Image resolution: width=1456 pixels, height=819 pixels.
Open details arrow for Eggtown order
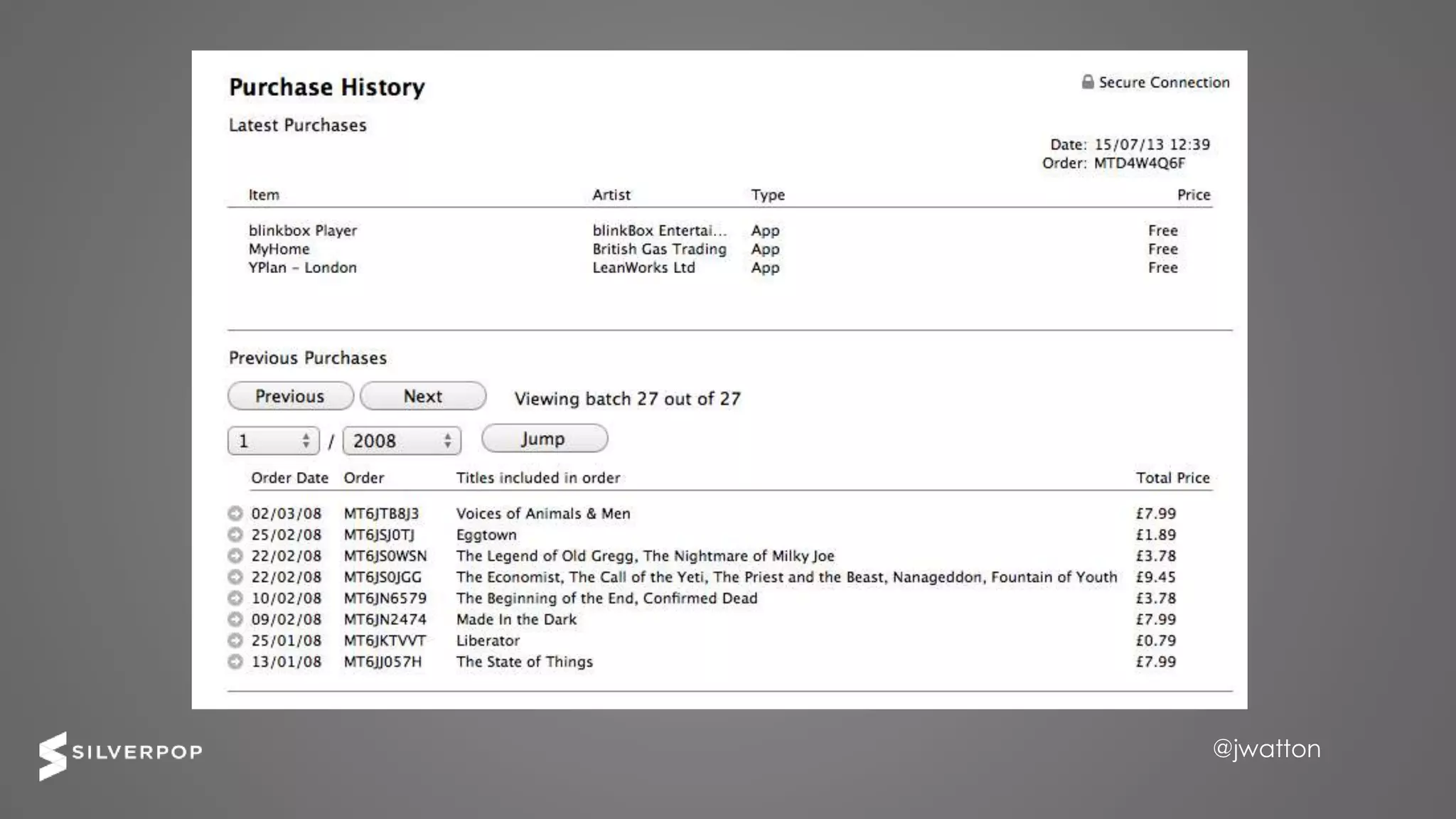click(x=235, y=535)
